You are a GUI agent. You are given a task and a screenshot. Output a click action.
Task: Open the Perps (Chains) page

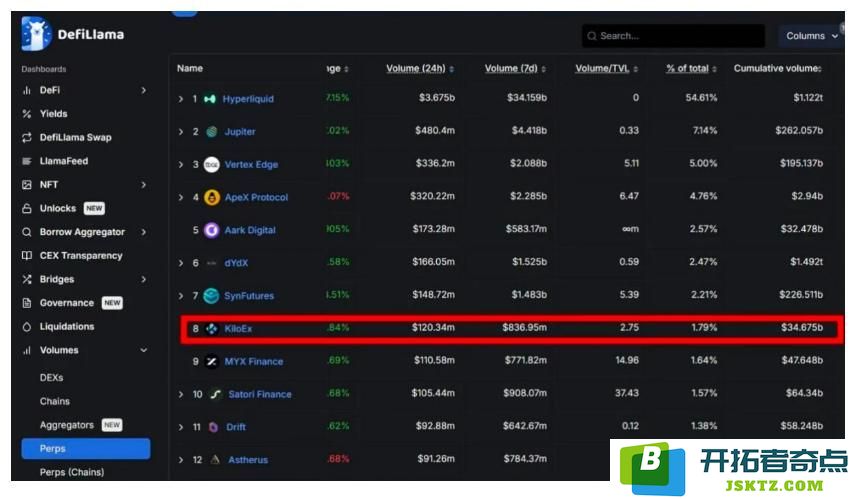72,472
